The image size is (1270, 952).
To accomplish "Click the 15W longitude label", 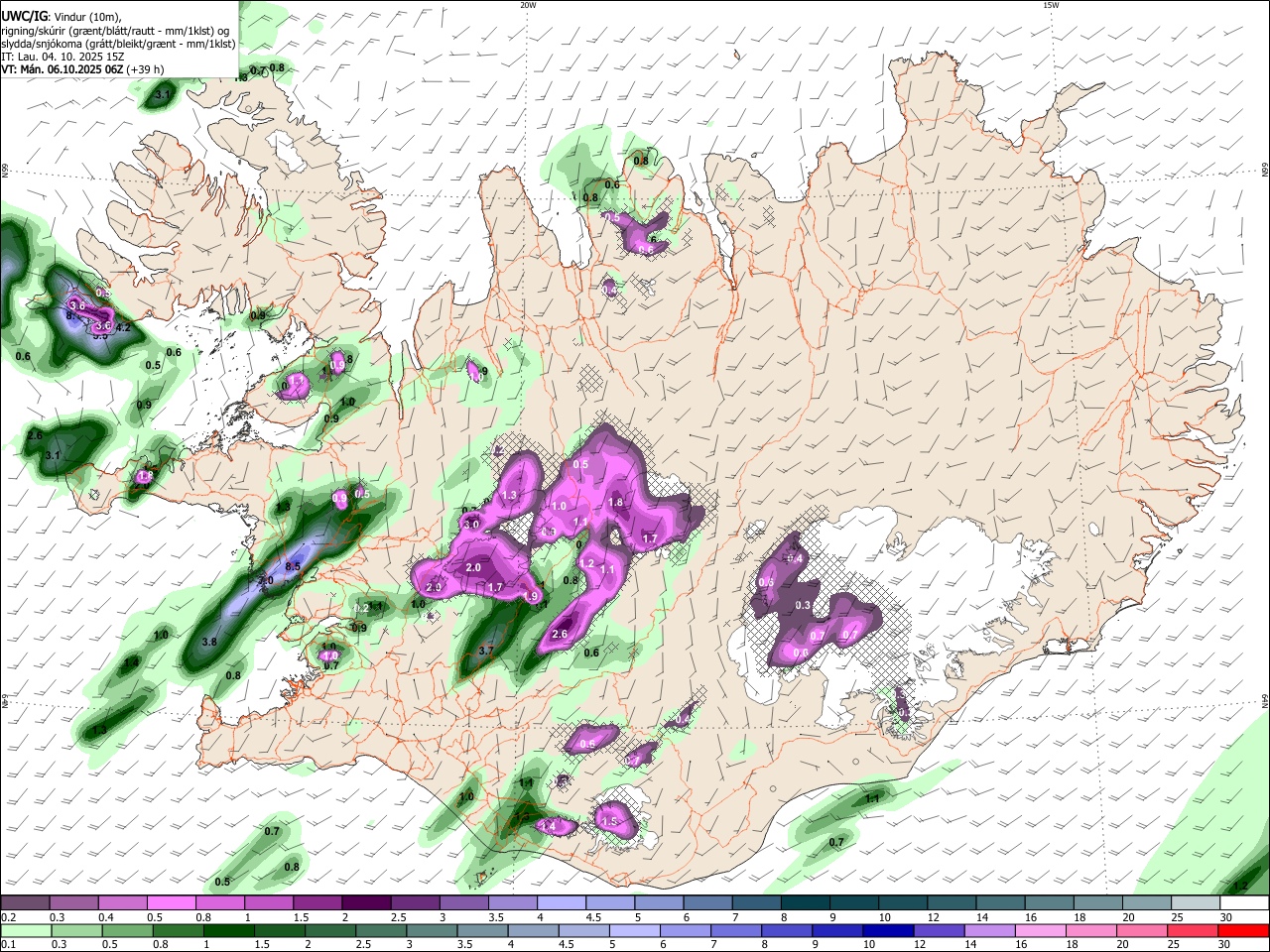I will point(1051,5).
